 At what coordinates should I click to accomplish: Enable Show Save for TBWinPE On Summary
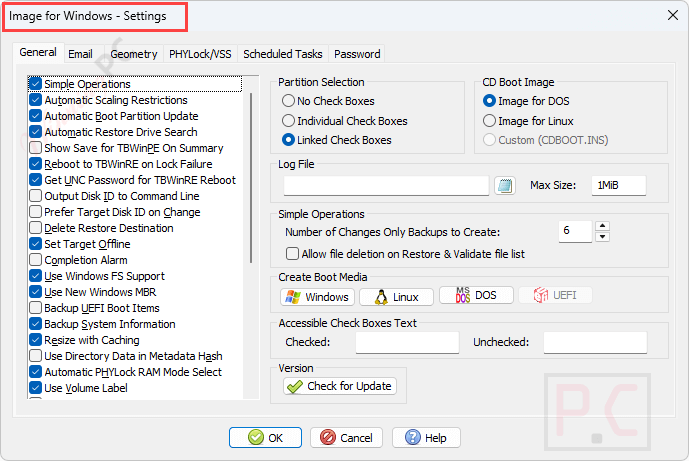point(36,148)
